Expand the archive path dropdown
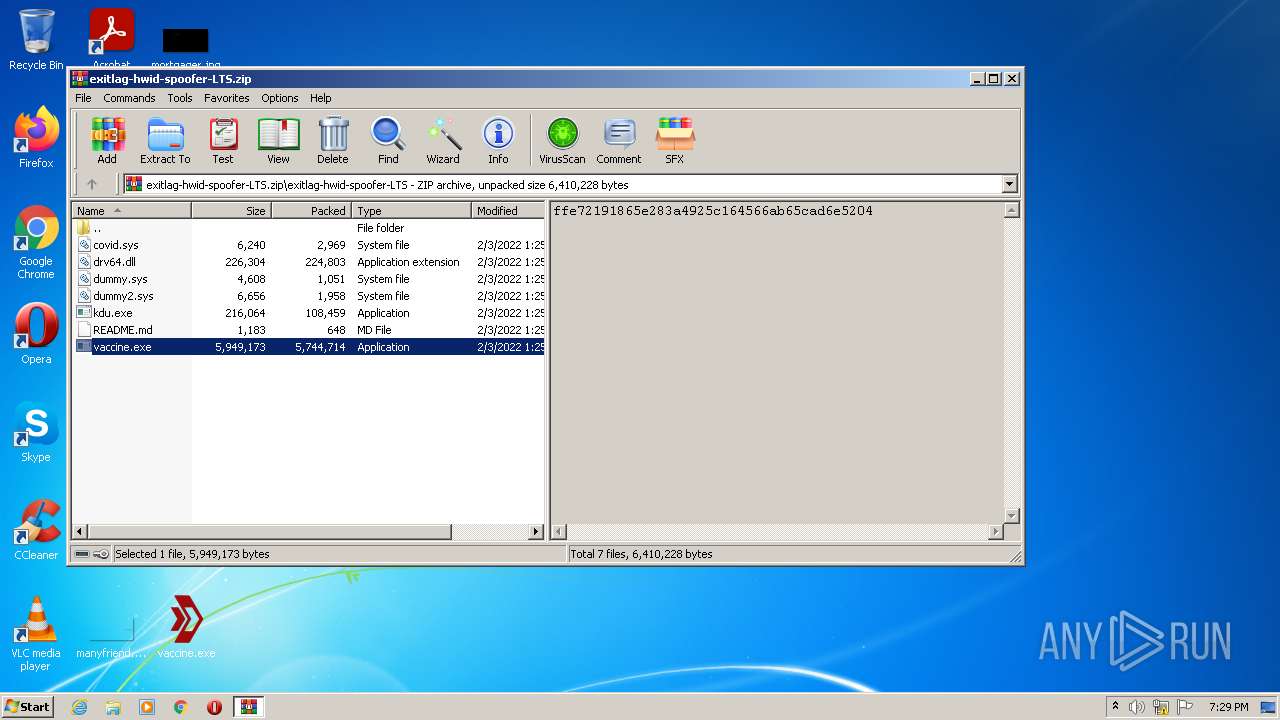The width and height of the screenshot is (1280, 720). pyautogui.click(x=1009, y=184)
